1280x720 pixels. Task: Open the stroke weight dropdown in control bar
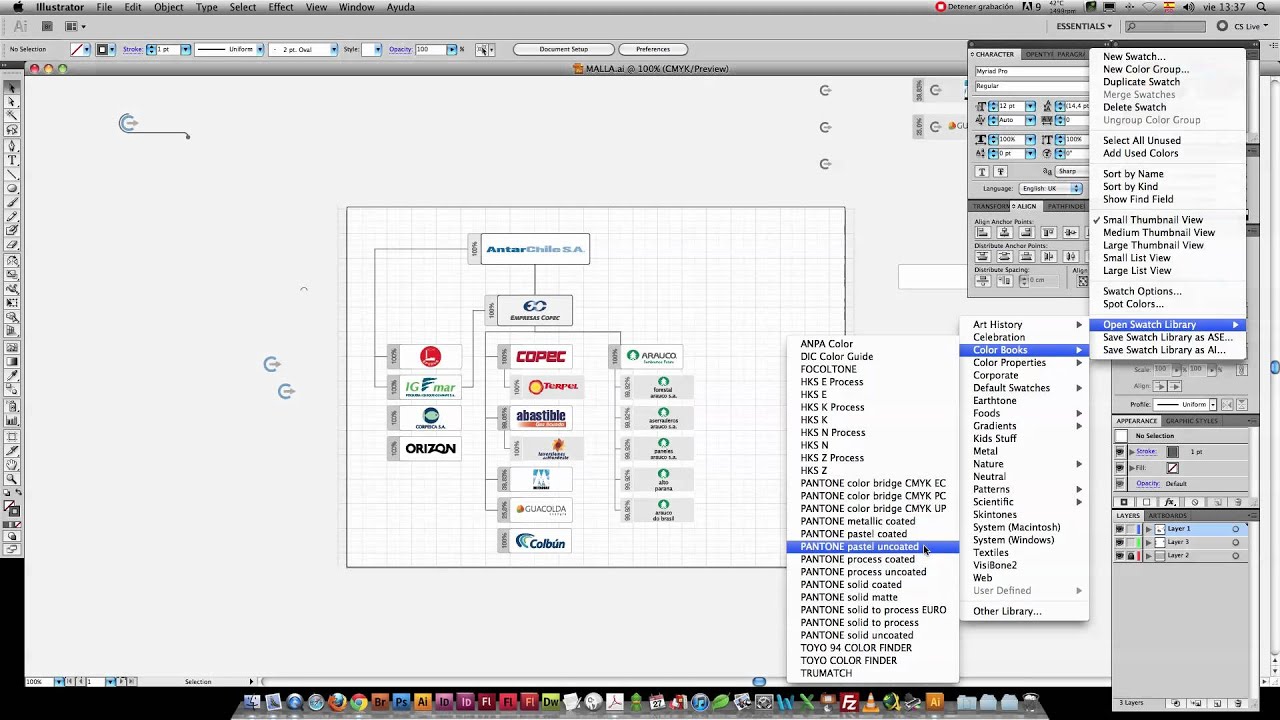point(185,49)
